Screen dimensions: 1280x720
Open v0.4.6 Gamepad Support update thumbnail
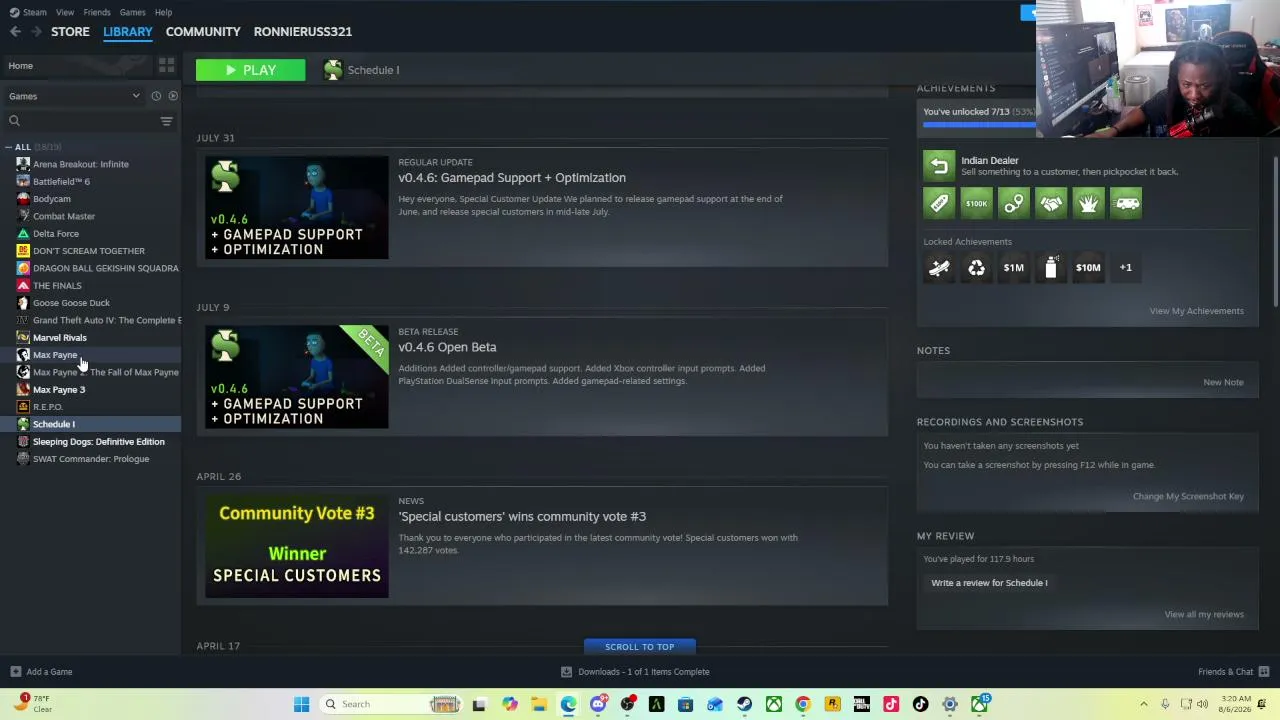[x=297, y=208]
